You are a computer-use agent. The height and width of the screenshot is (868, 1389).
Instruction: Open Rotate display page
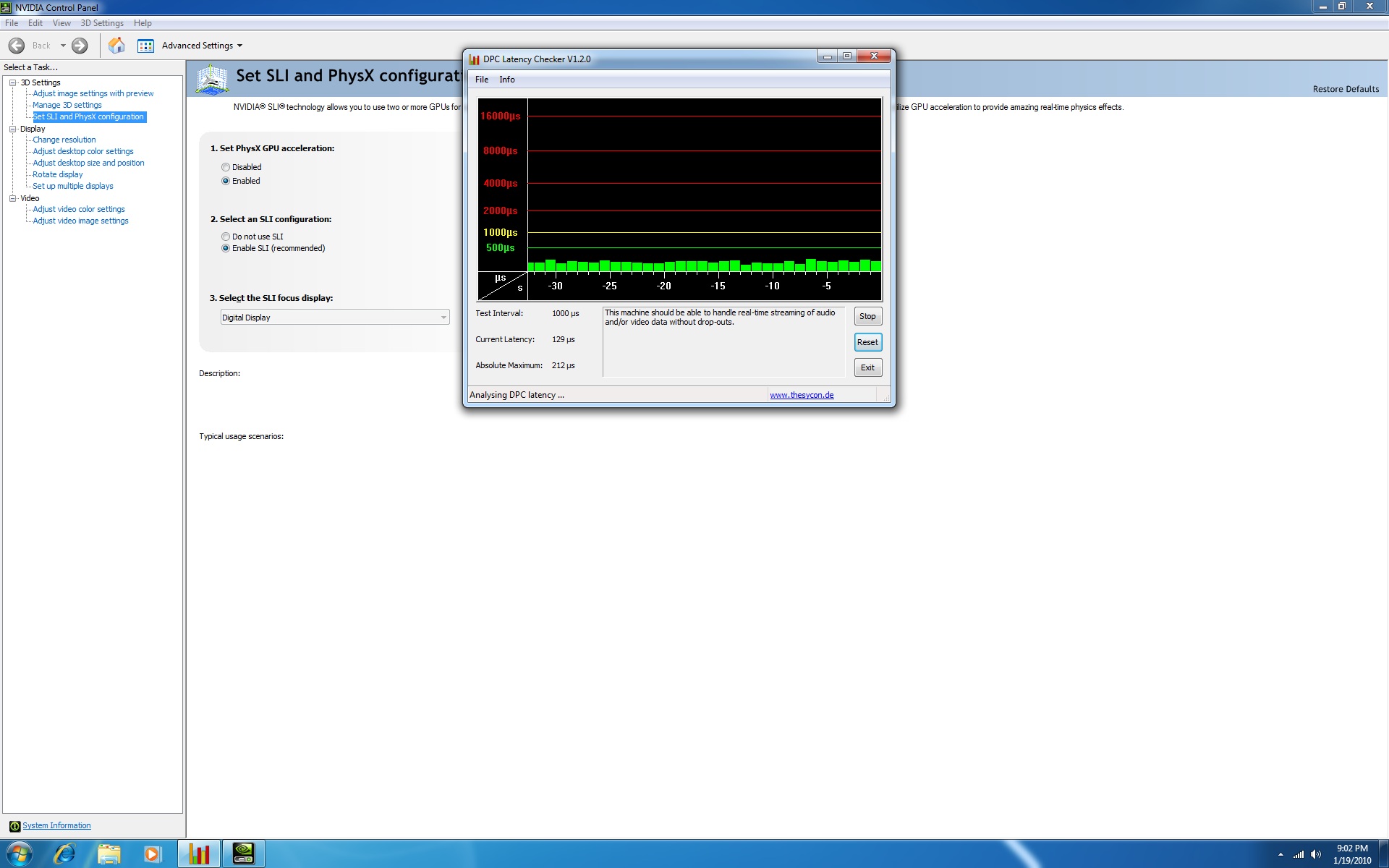[x=58, y=174]
